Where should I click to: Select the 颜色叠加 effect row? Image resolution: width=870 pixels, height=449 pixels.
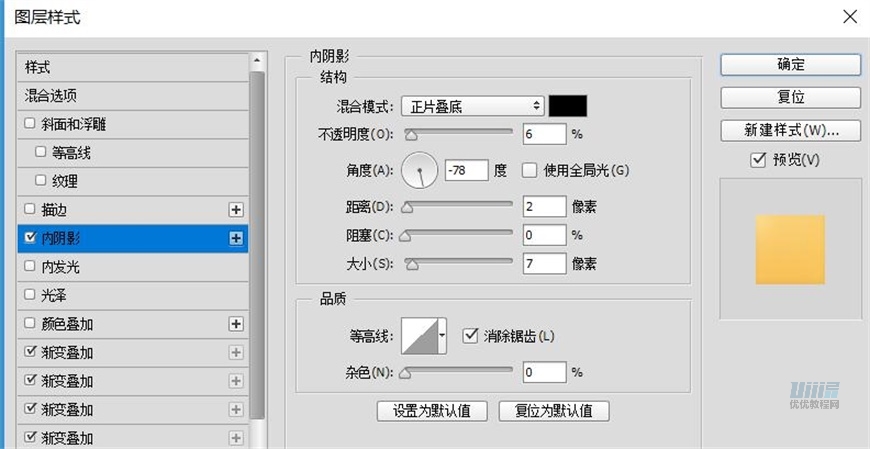pyautogui.click(x=133, y=324)
